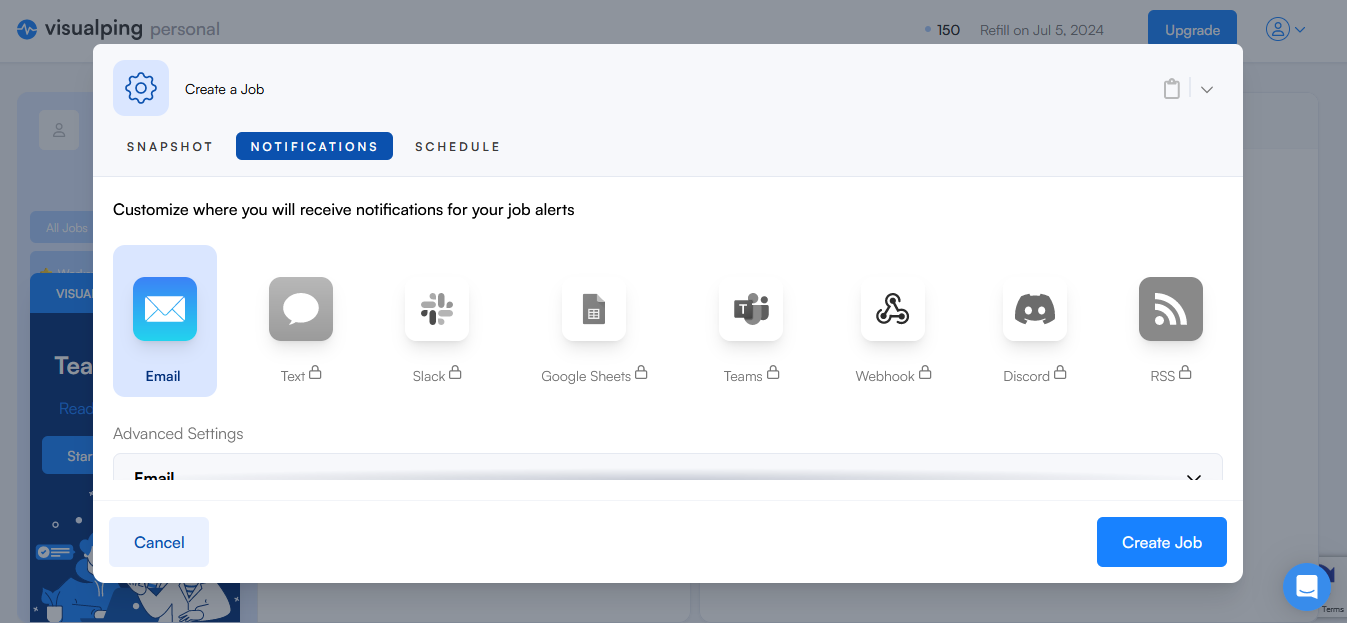Screen dimensions: 1347x623
Task: Select the Email notification icon
Action: [x=165, y=309]
